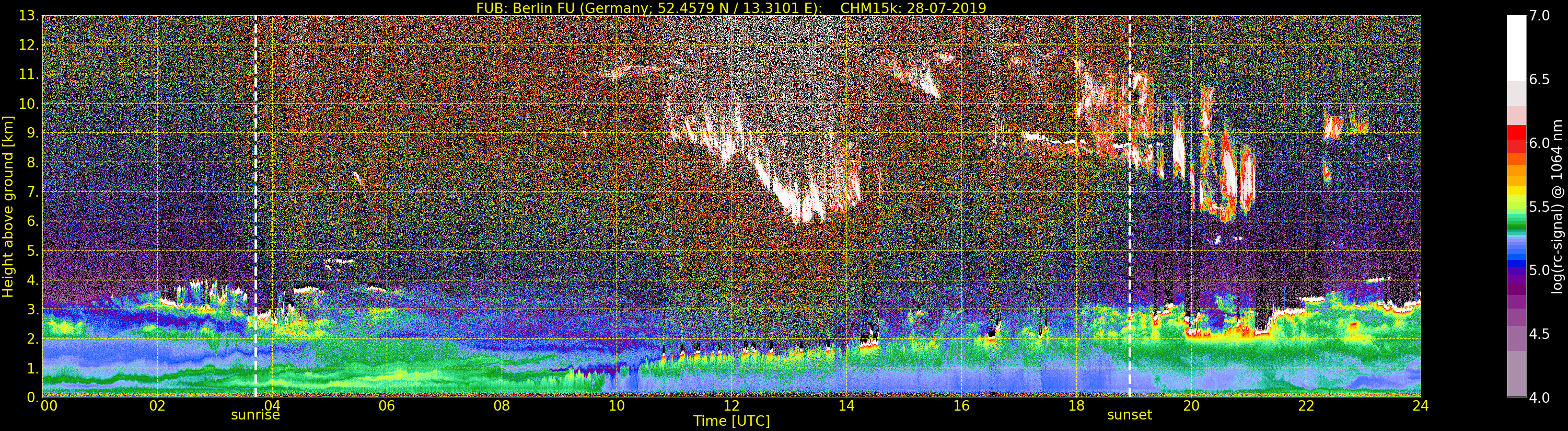This screenshot has width=1568, height=431.
Task: Click the "sunrise" label below the time axis
Action: click(x=255, y=415)
